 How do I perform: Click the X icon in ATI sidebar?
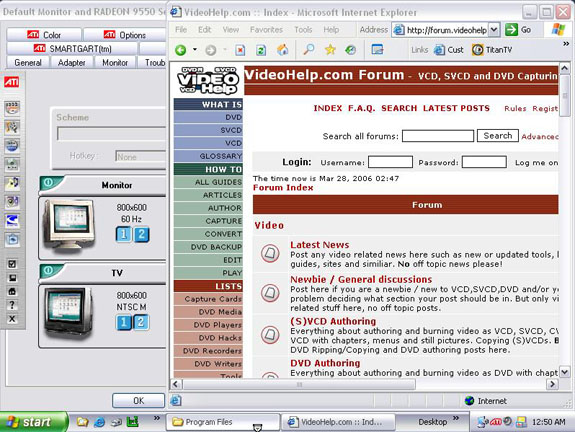[x=12, y=319]
